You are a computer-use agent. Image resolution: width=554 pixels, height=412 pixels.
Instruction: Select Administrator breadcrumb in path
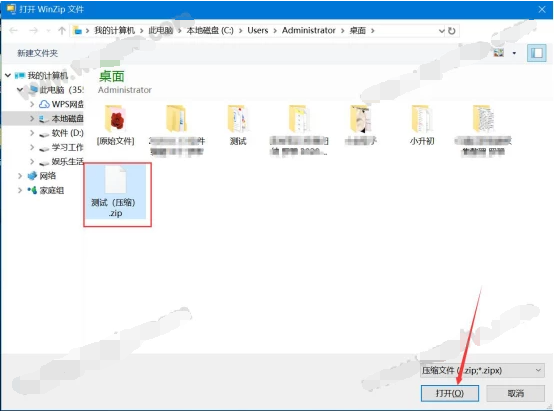point(308,31)
